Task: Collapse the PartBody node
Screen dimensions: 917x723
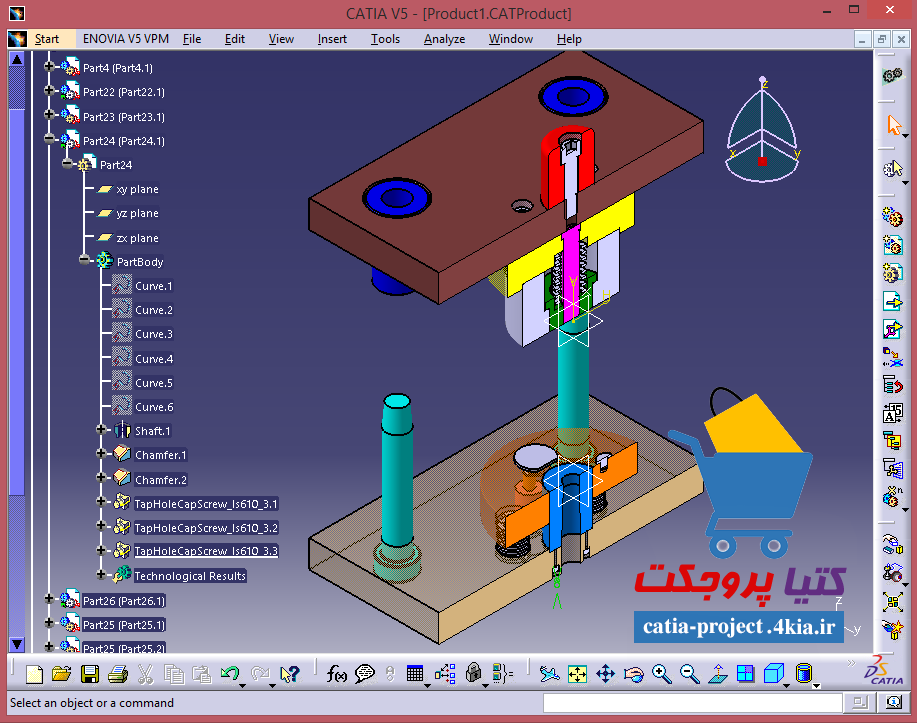Action: pos(85,260)
